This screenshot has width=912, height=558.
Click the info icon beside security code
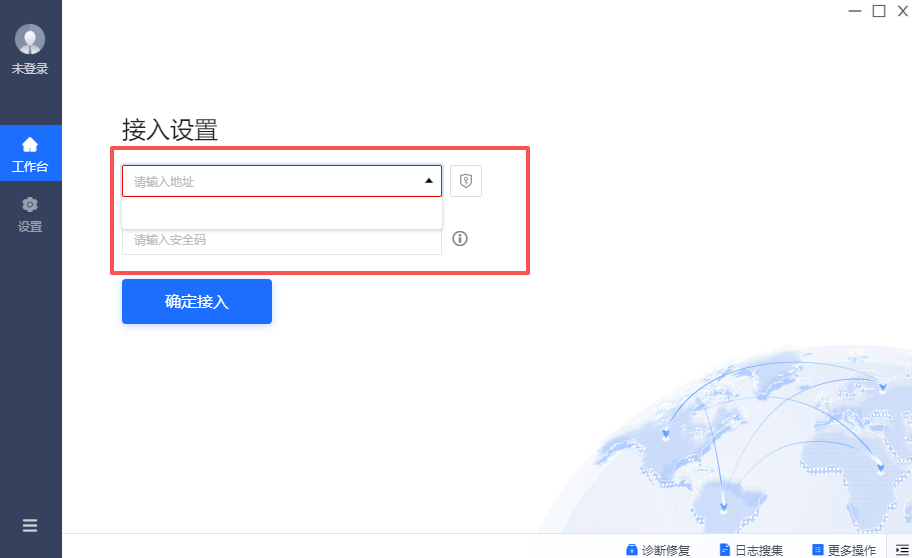pos(460,239)
